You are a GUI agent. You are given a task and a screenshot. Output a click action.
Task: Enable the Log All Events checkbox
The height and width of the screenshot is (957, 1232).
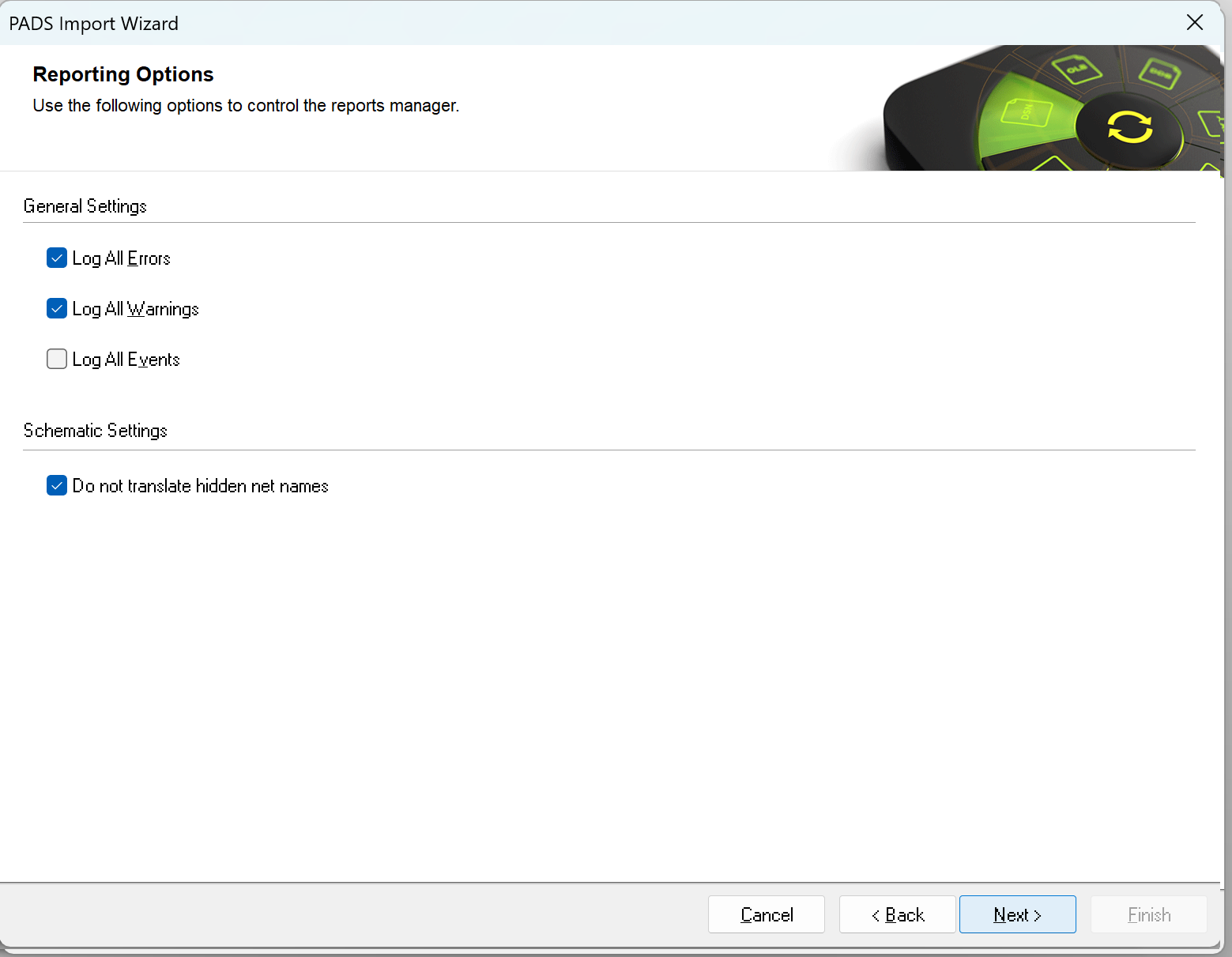click(57, 360)
